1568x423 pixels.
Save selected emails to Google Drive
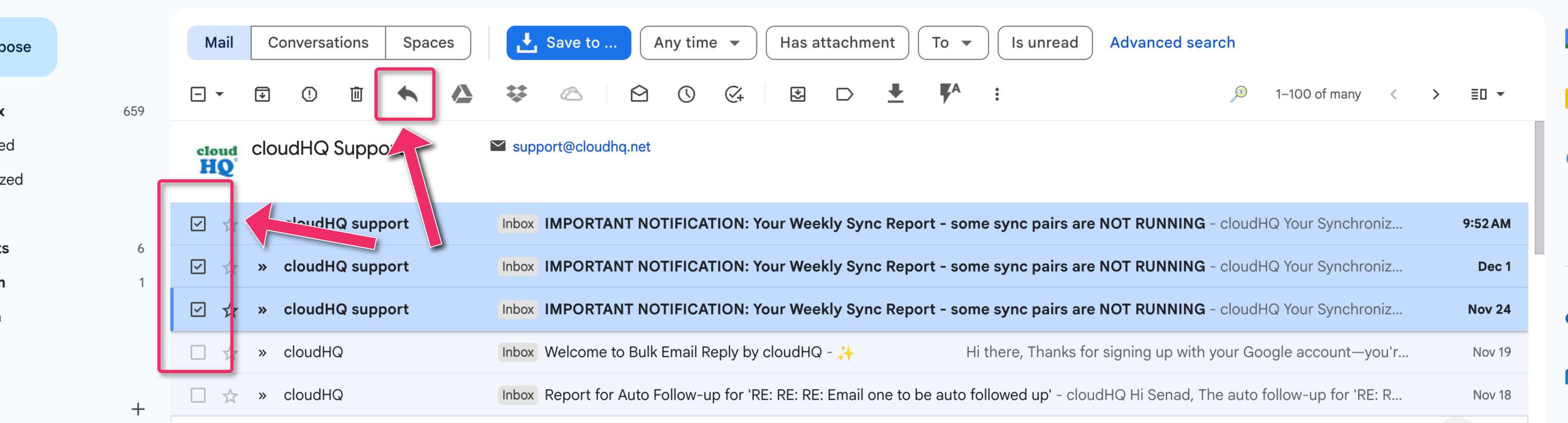click(462, 94)
